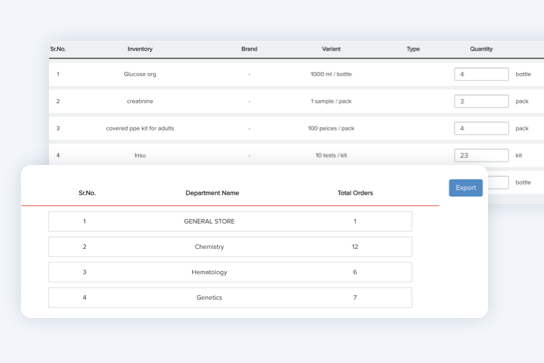Image resolution: width=544 pixels, height=363 pixels.
Task: Click the Department Name column header
Action: [x=212, y=193]
